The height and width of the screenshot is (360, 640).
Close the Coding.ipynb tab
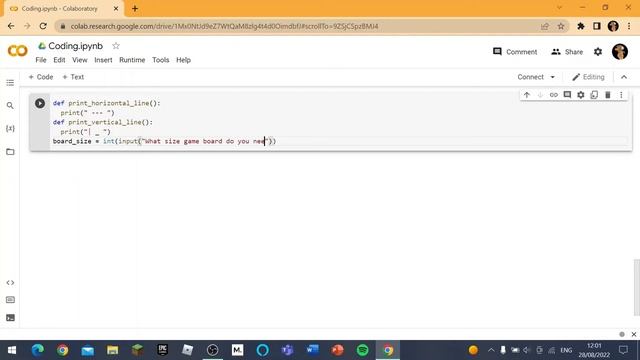[116, 9]
